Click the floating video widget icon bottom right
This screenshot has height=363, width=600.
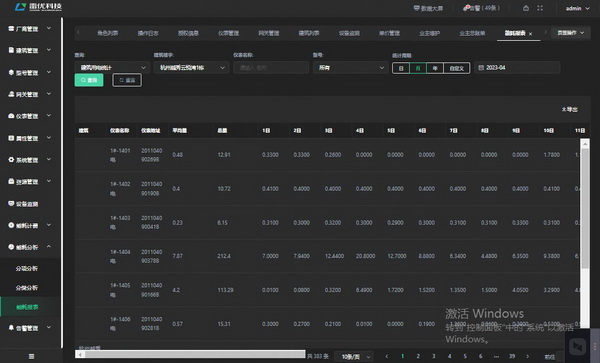577,347
